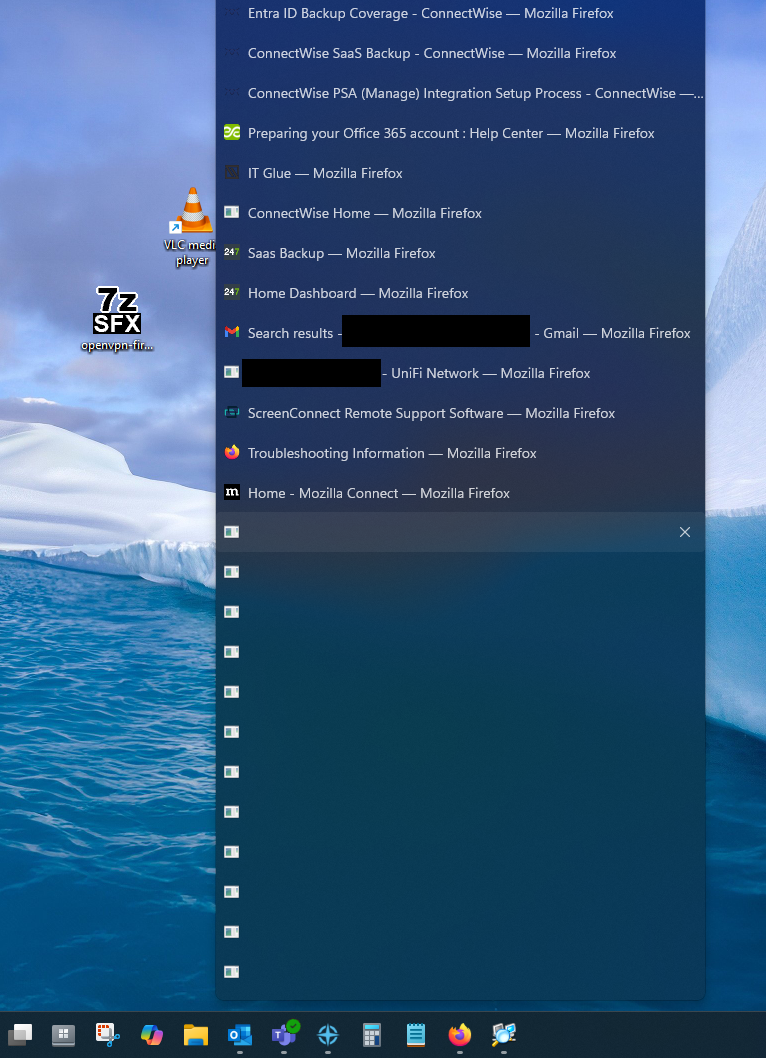Viewport: 766px width, 1058px height.
Task: Open File Explorer from the taskbar
Action: (194, 1035)
